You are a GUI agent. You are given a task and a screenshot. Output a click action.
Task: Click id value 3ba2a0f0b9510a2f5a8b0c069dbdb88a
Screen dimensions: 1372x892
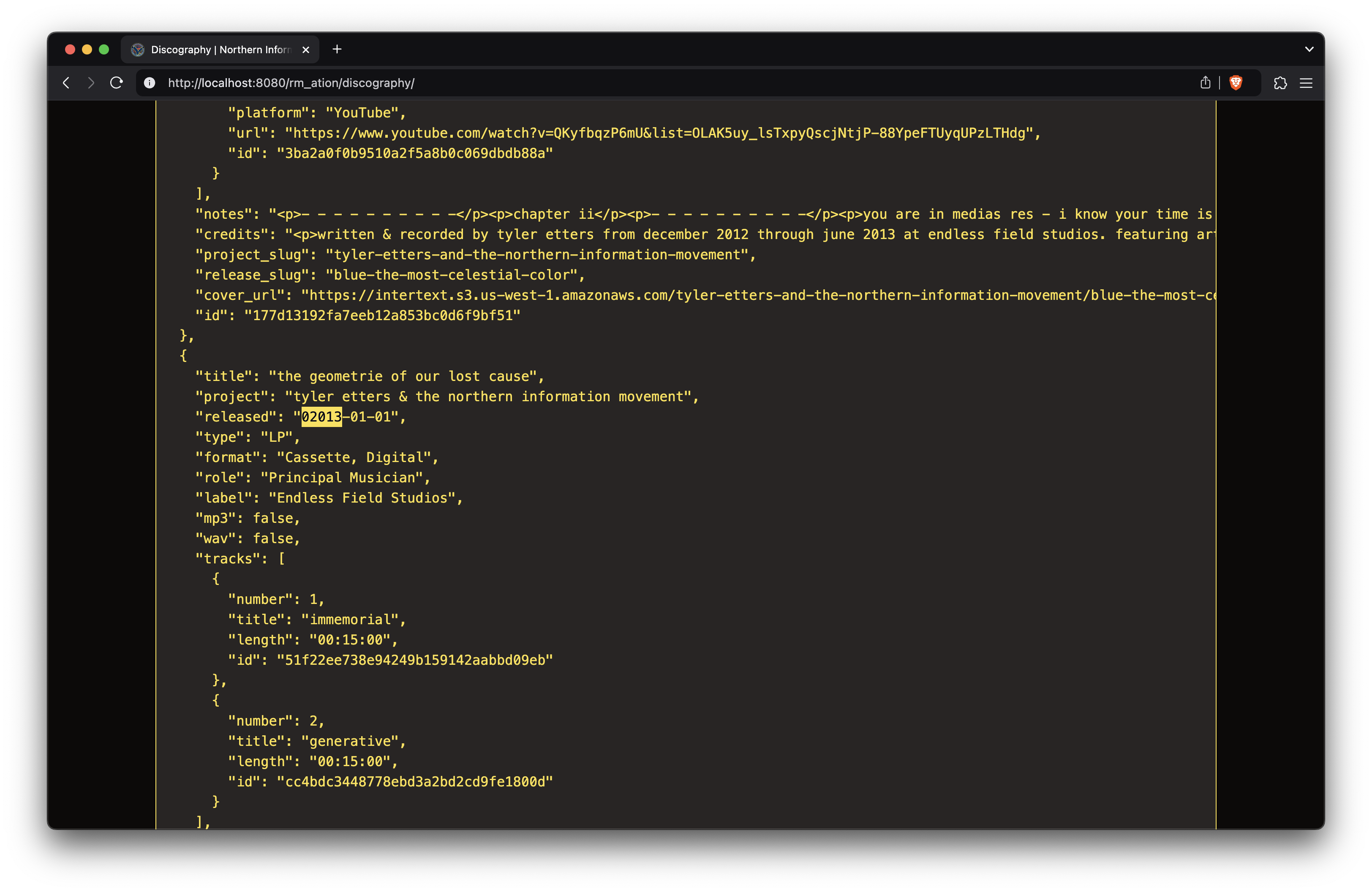point(414,153)
